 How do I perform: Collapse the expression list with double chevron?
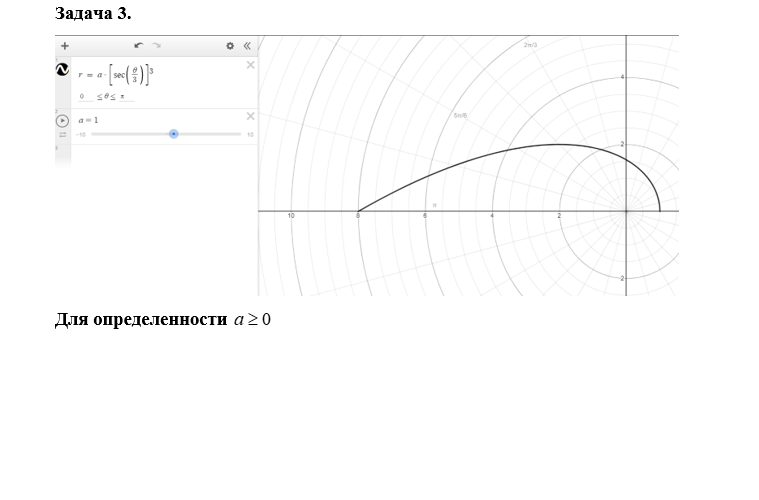[246, 45]
